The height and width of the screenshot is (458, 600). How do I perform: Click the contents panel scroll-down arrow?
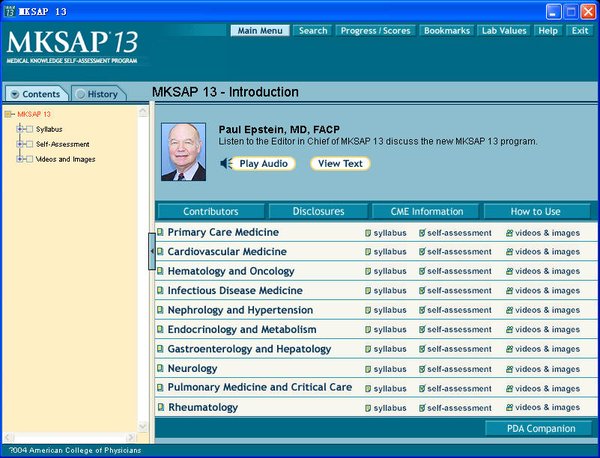tap(143, 427)
